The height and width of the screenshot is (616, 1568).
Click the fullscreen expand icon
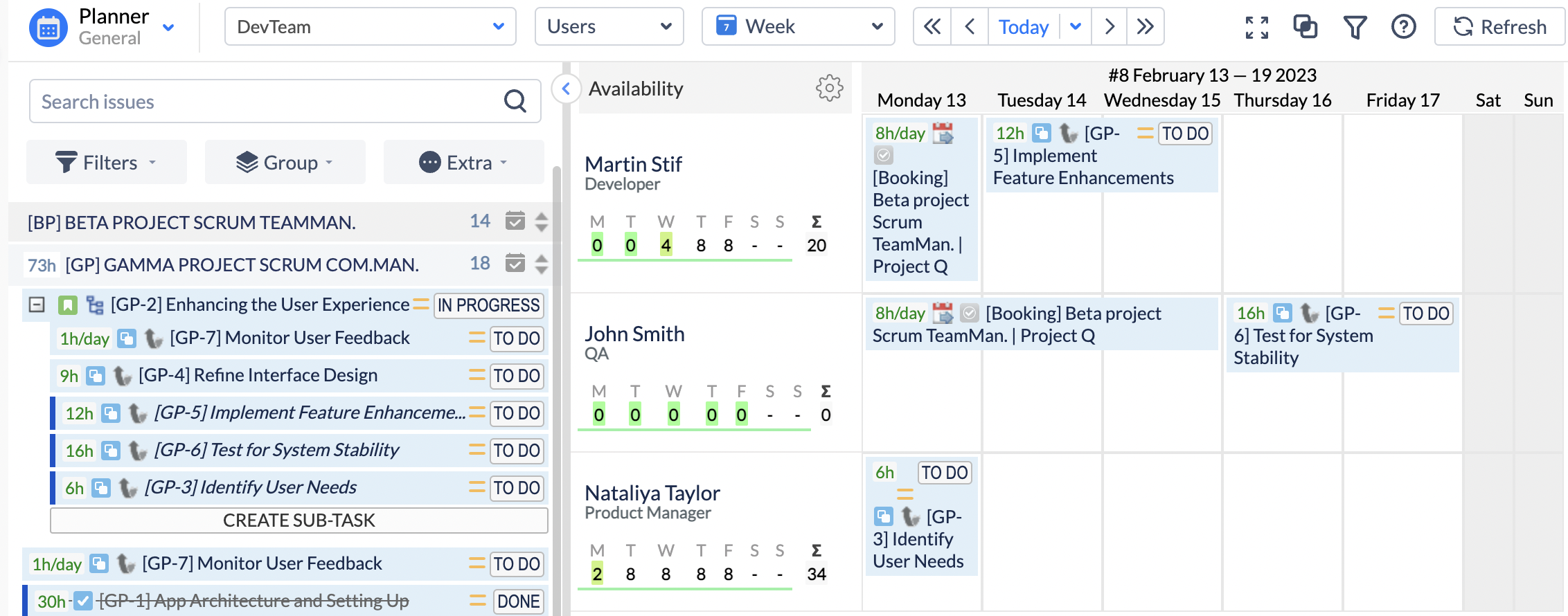click(1256, 27)
